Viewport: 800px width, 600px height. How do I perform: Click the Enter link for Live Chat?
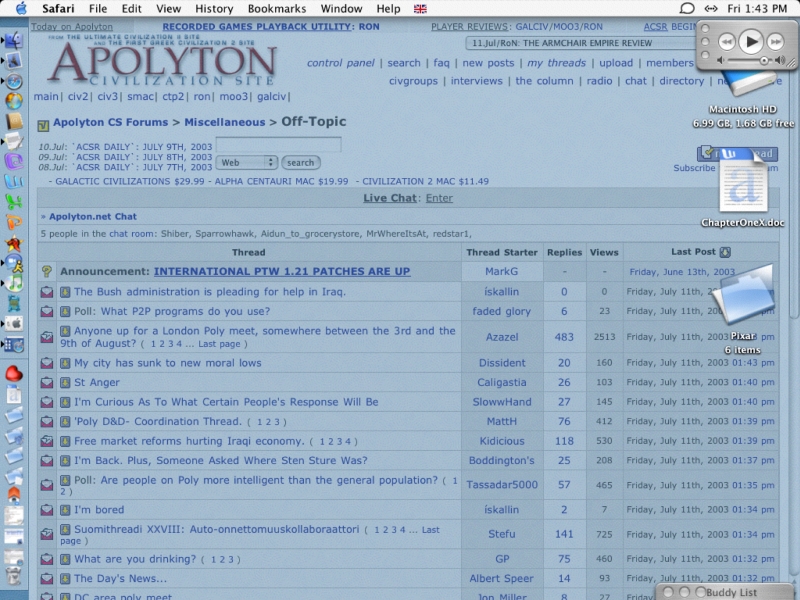[439, 198]
